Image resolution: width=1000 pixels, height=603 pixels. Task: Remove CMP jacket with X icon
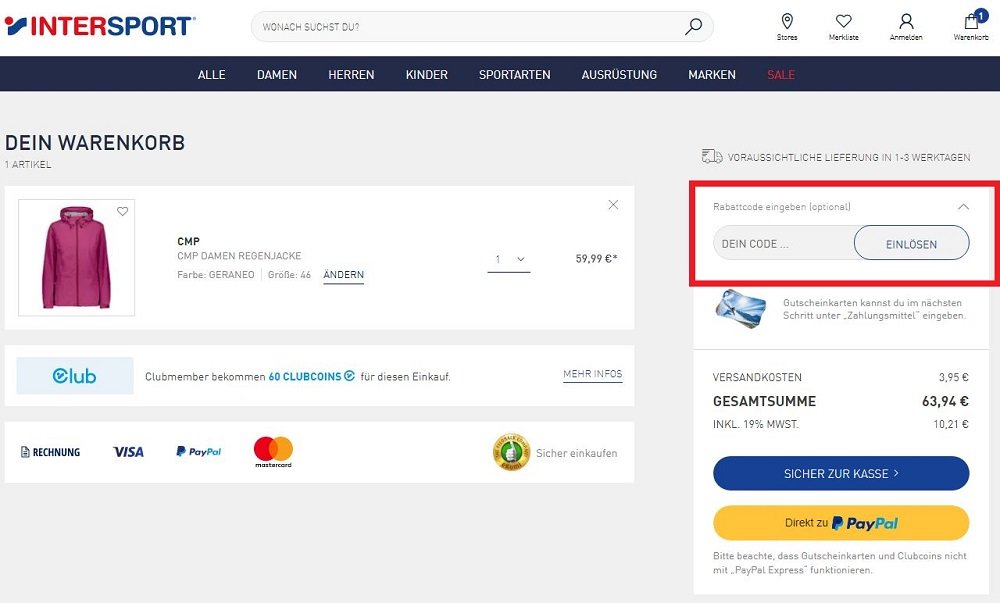point(613,205)
